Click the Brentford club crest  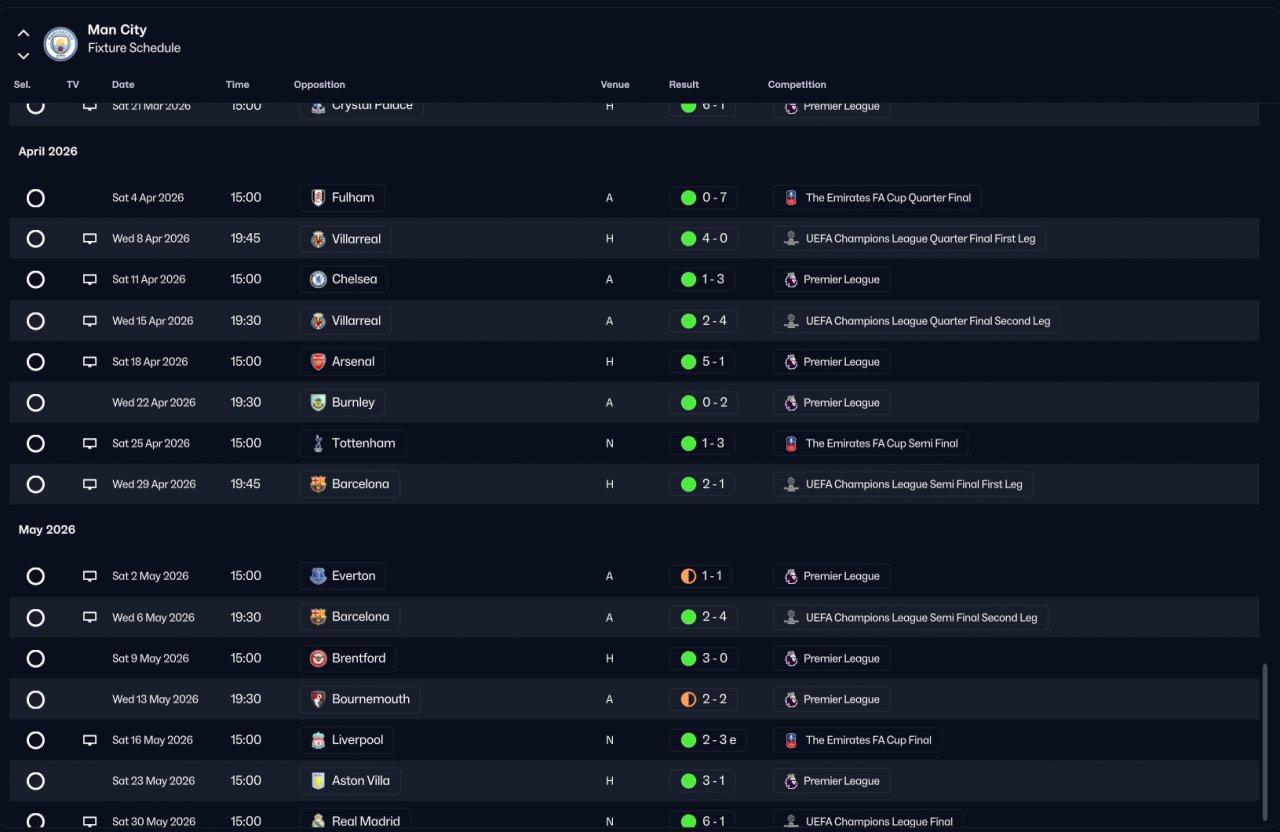(x=318, y=659)
